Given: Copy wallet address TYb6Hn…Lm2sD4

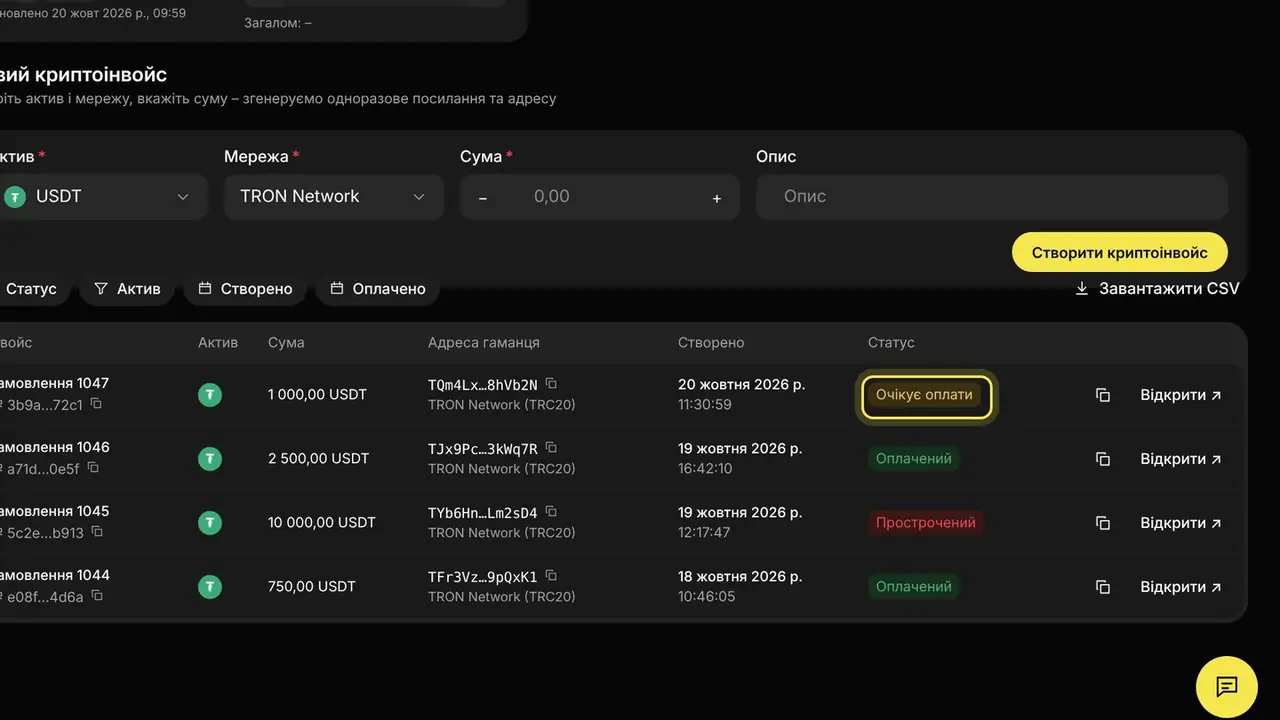Looking at the screenshot, I should (551, 512).
